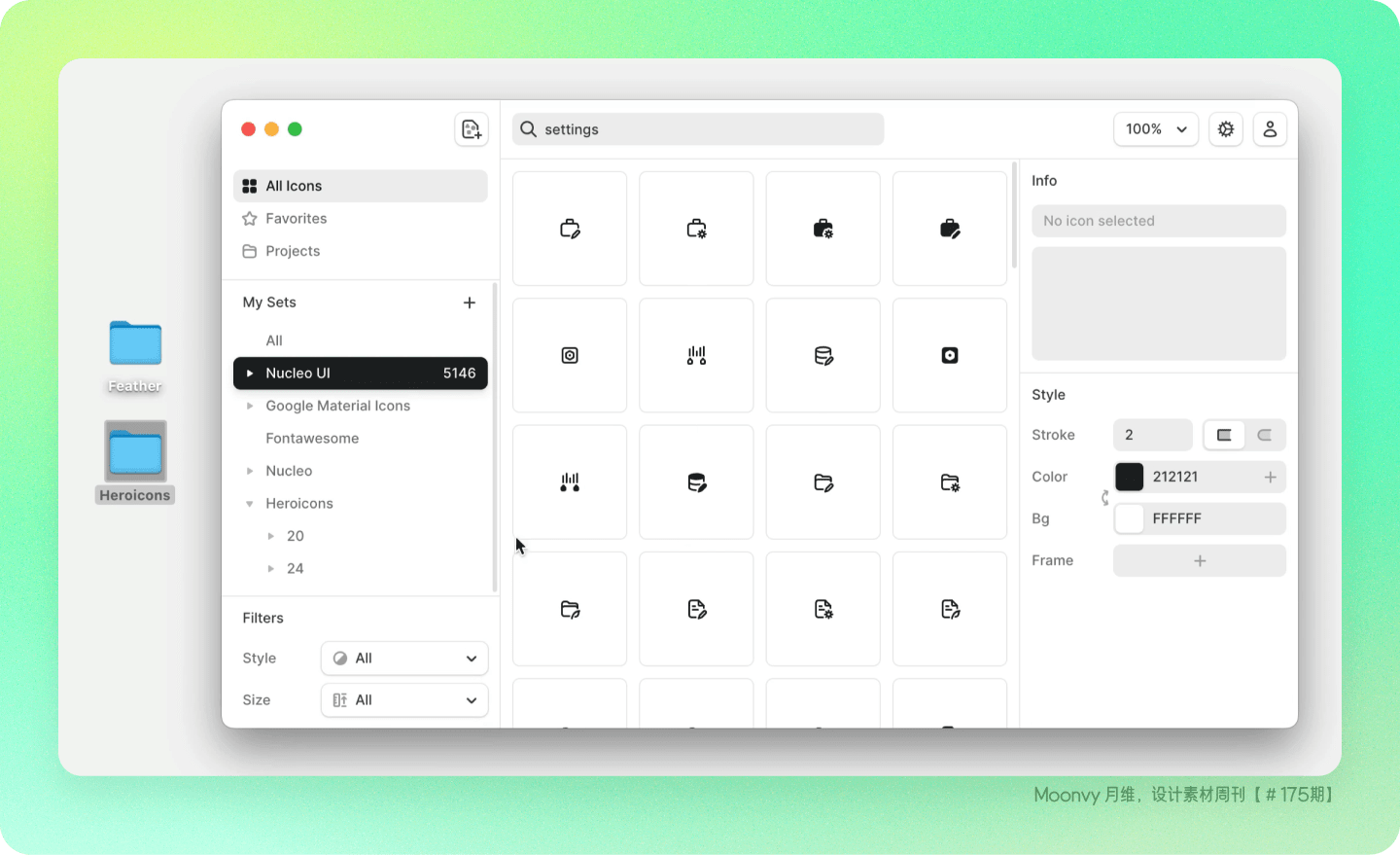
Task: Add a new set with plus icon
Action: [x=470, y=303]
